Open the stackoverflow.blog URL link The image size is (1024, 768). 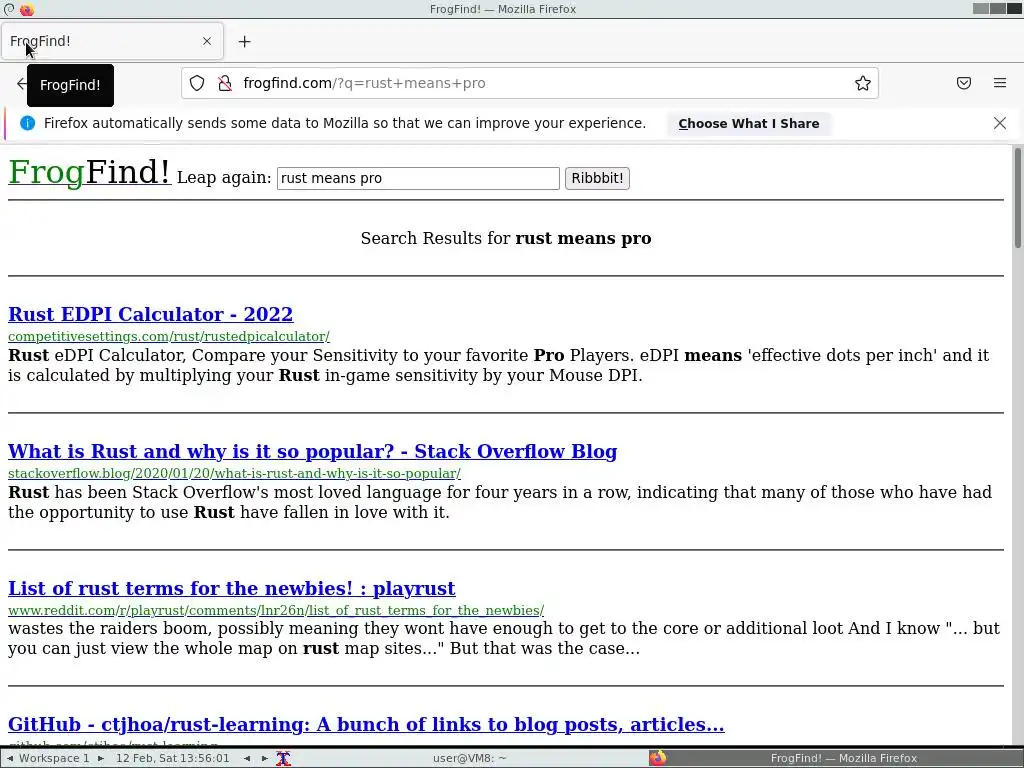pyautogui.click(x=234, y=473)
